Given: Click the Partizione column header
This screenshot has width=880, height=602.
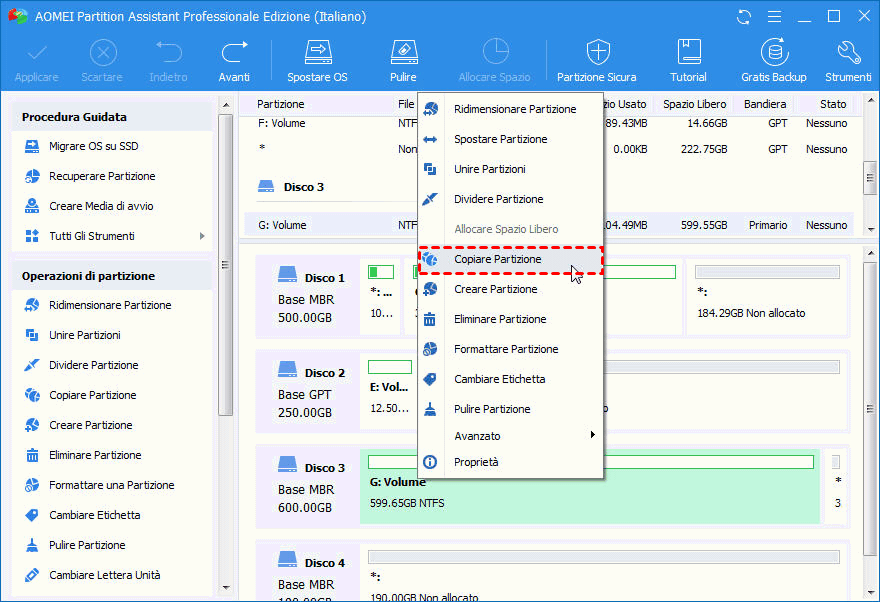Looking at the screenshot, I should point(281,104).
